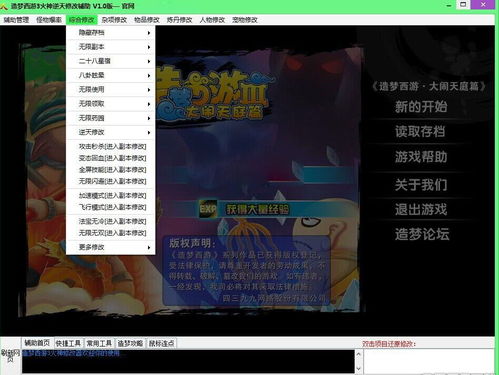Expand the 无限副本 submenu arrow
Image resolution: width=499 pixels, height=375 pixels.
pyautogui.click(x=149, y=47)
